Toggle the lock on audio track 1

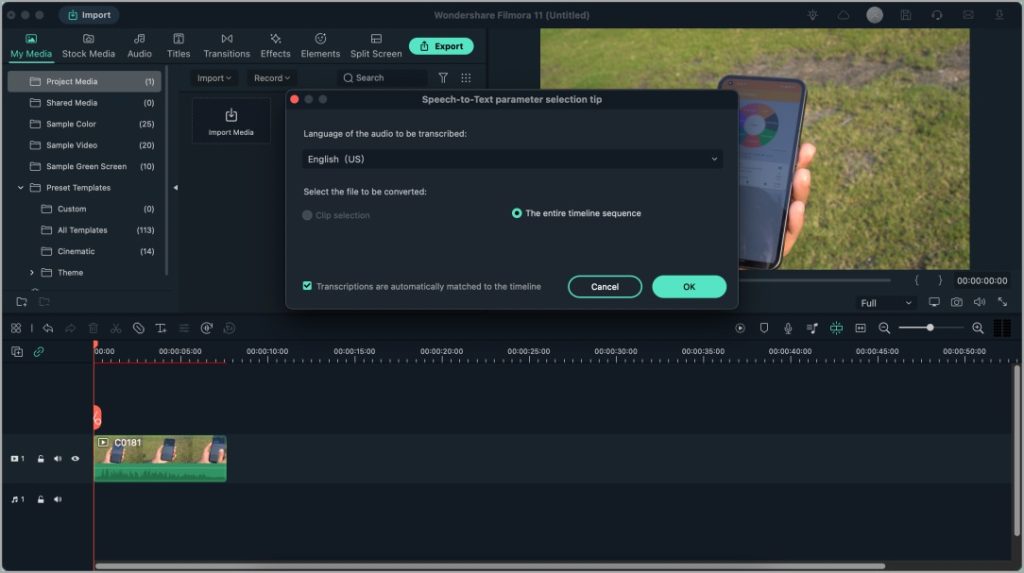pos(40,499)
